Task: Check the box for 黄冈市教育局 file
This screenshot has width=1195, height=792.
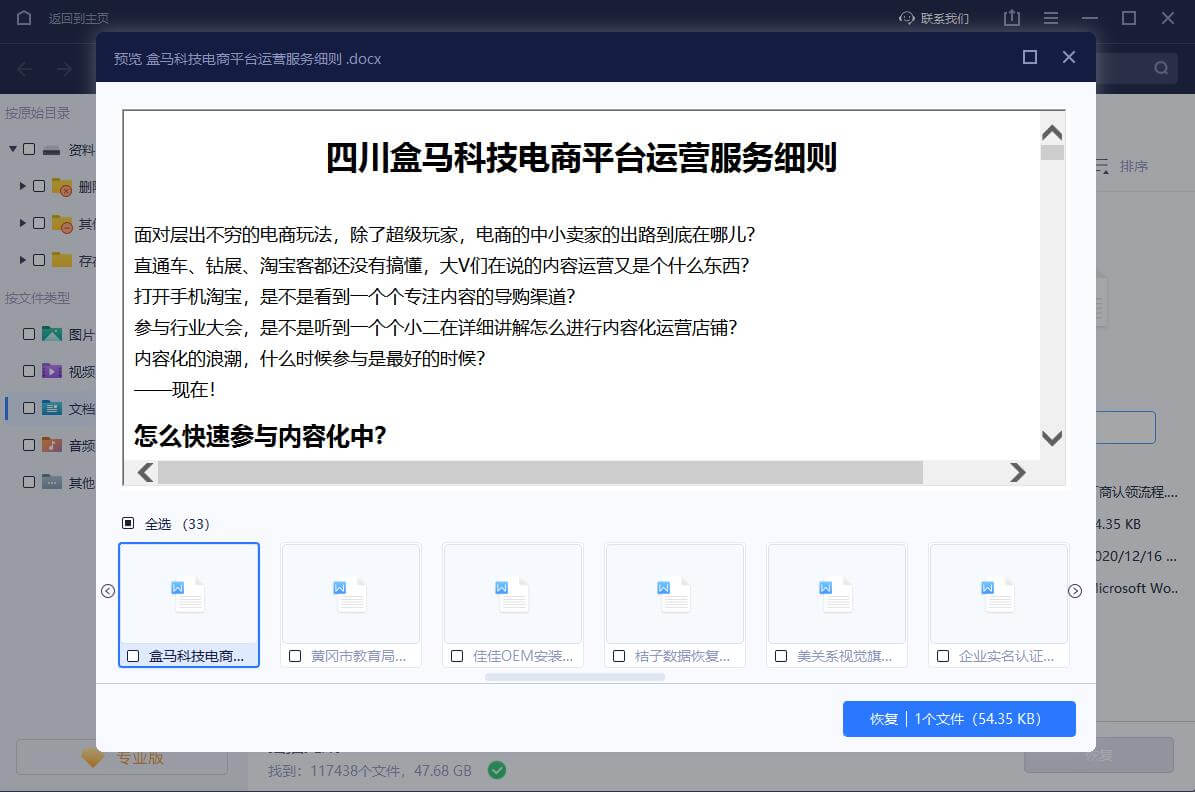Action: (x=295, y=656)
